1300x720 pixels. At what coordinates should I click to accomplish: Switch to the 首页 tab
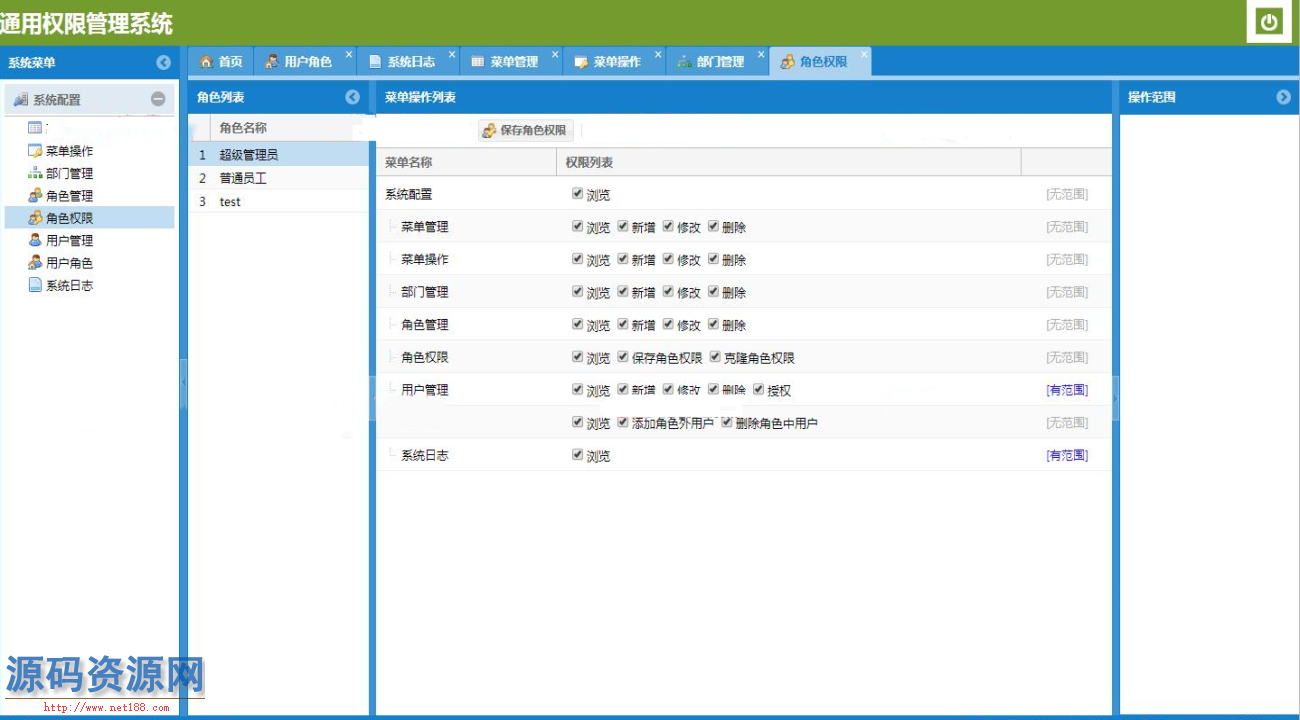tap(221, 62)
